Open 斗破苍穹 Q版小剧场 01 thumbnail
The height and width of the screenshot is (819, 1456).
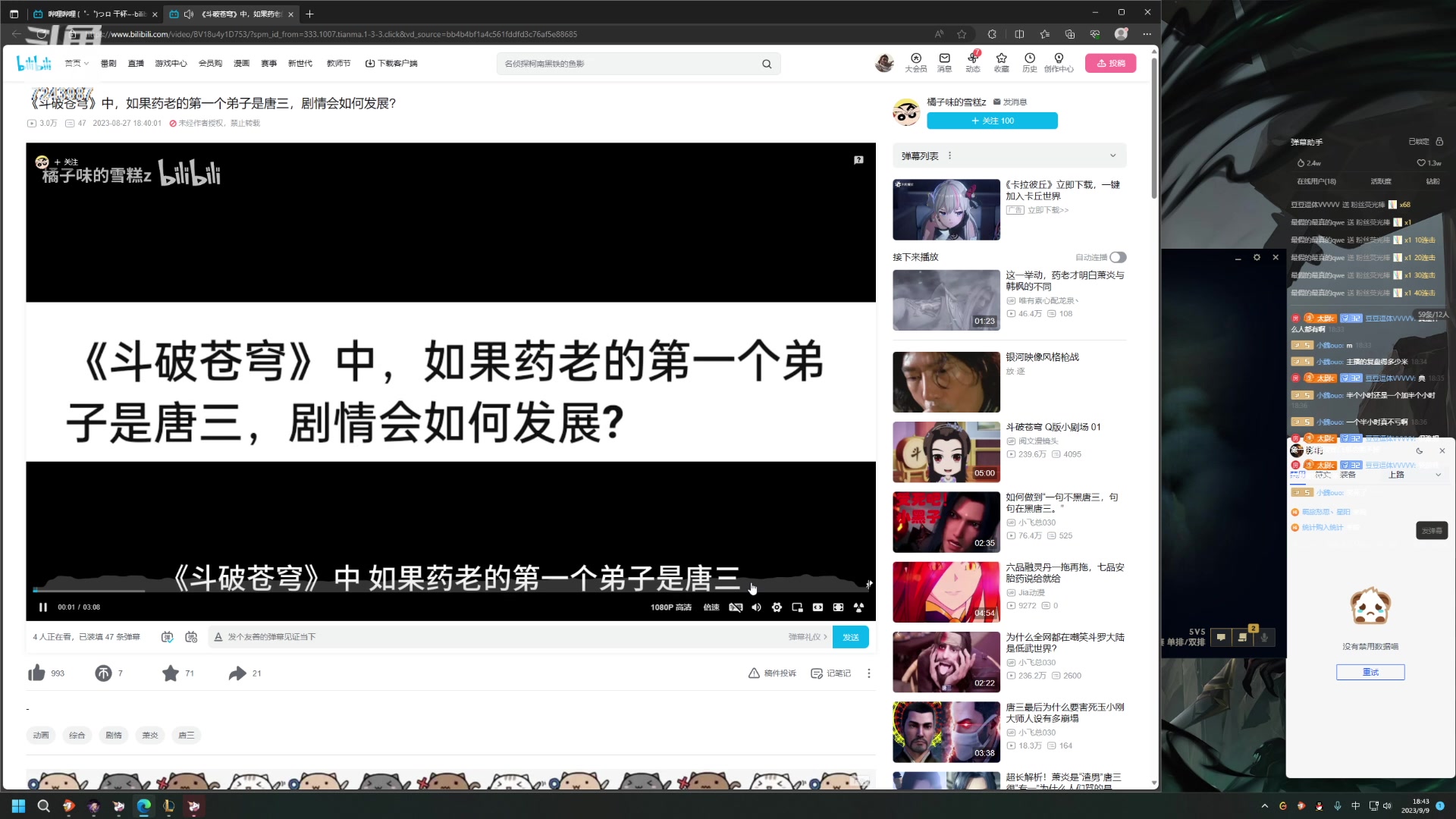946,452
